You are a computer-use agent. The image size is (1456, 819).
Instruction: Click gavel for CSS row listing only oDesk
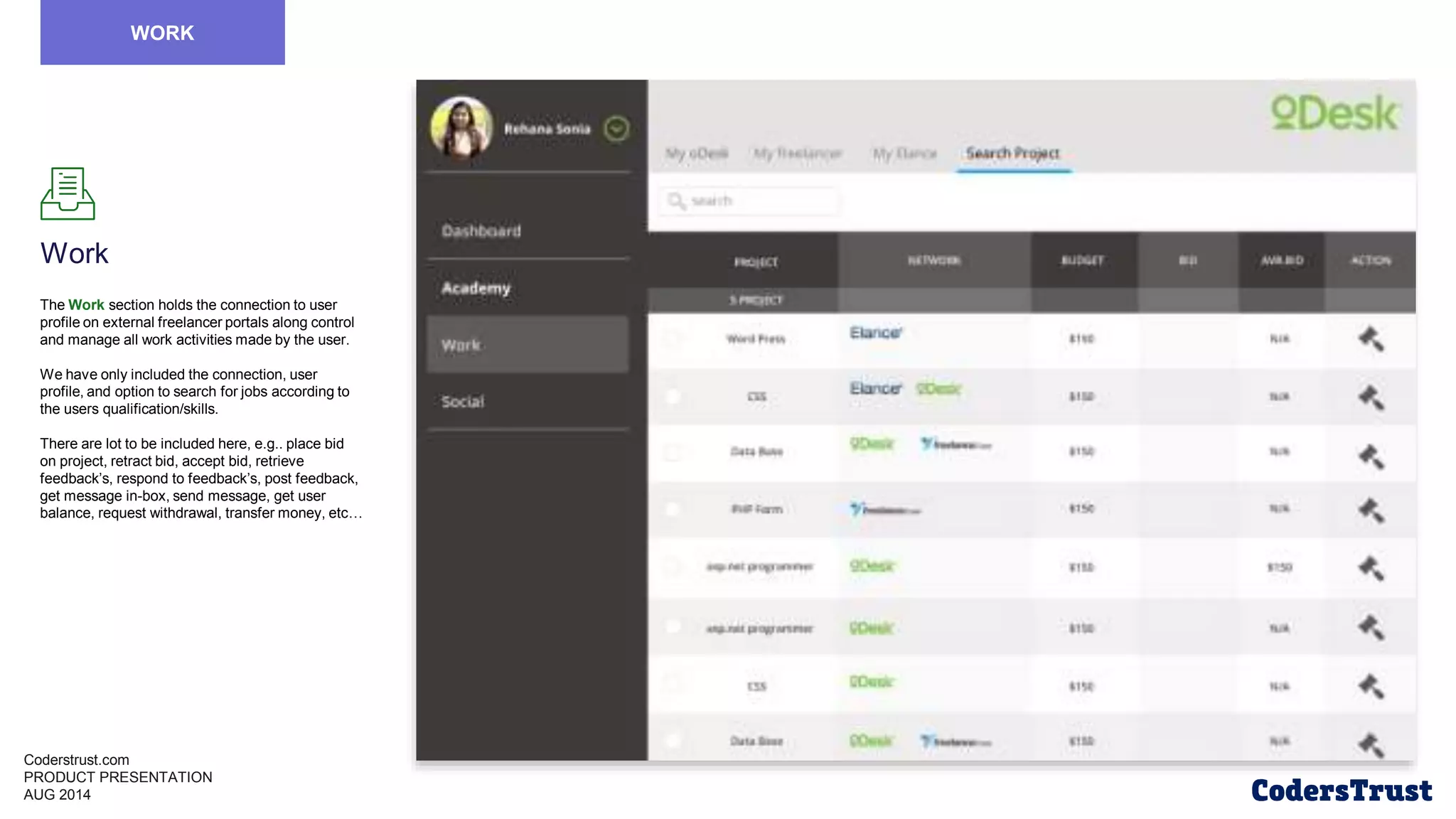coord(1371,686)
